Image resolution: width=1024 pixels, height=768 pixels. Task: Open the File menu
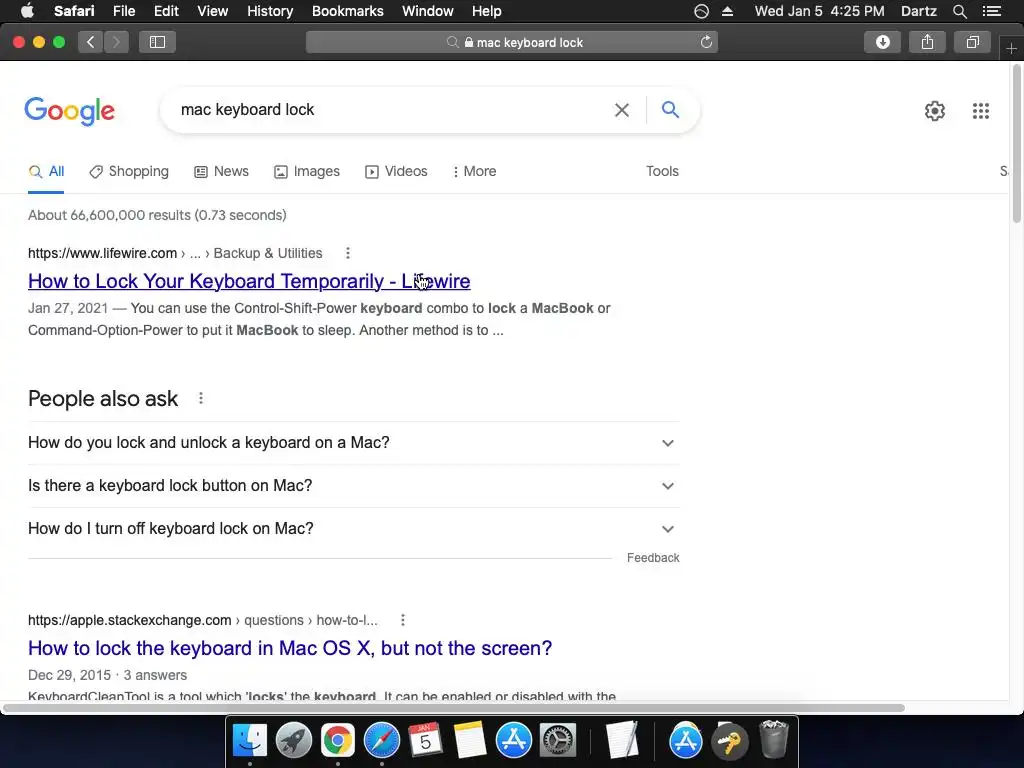pos(123,11)
